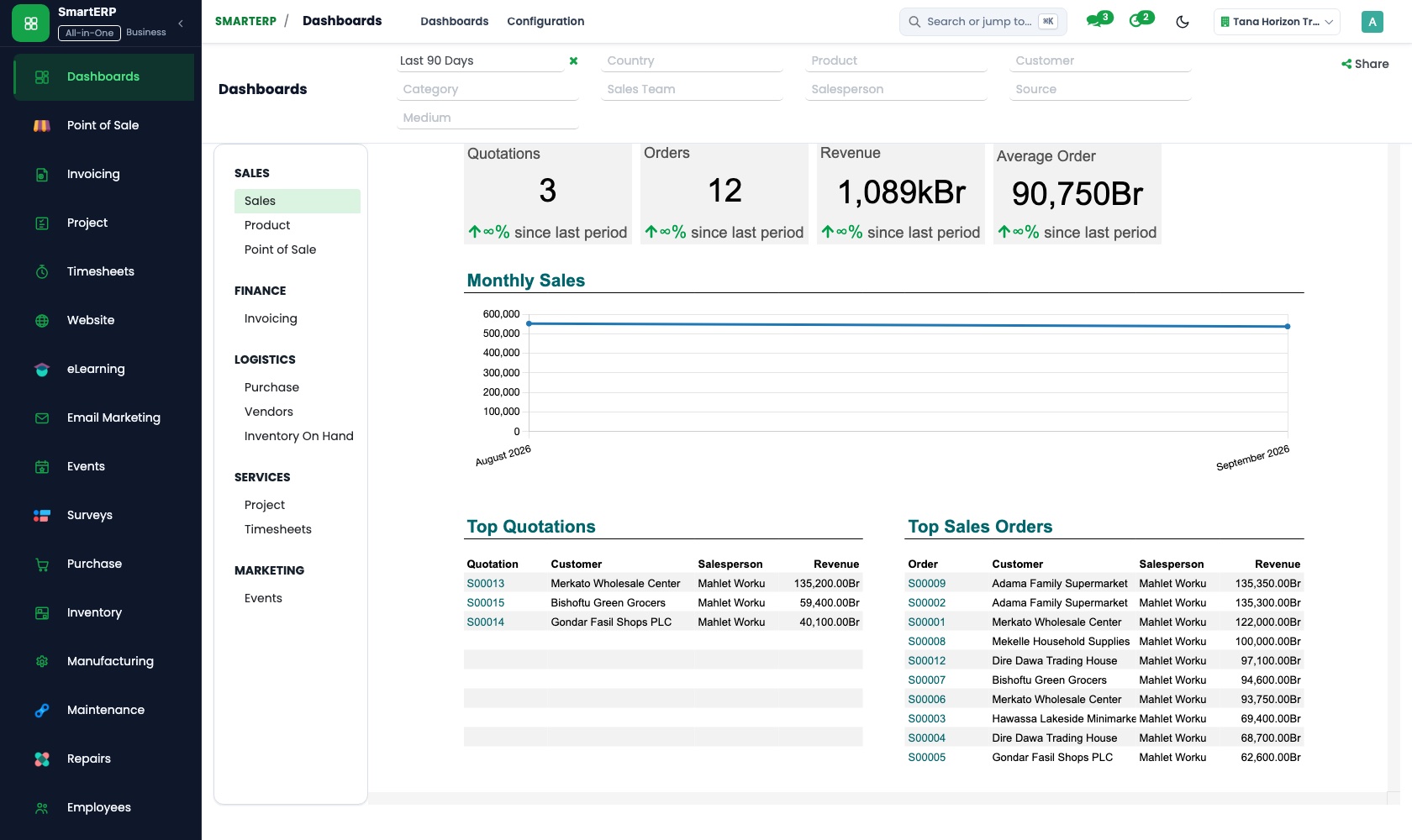Open the Repairs sidebar icon
This screenshot has width=1412, height=840.
pos(42,759)
